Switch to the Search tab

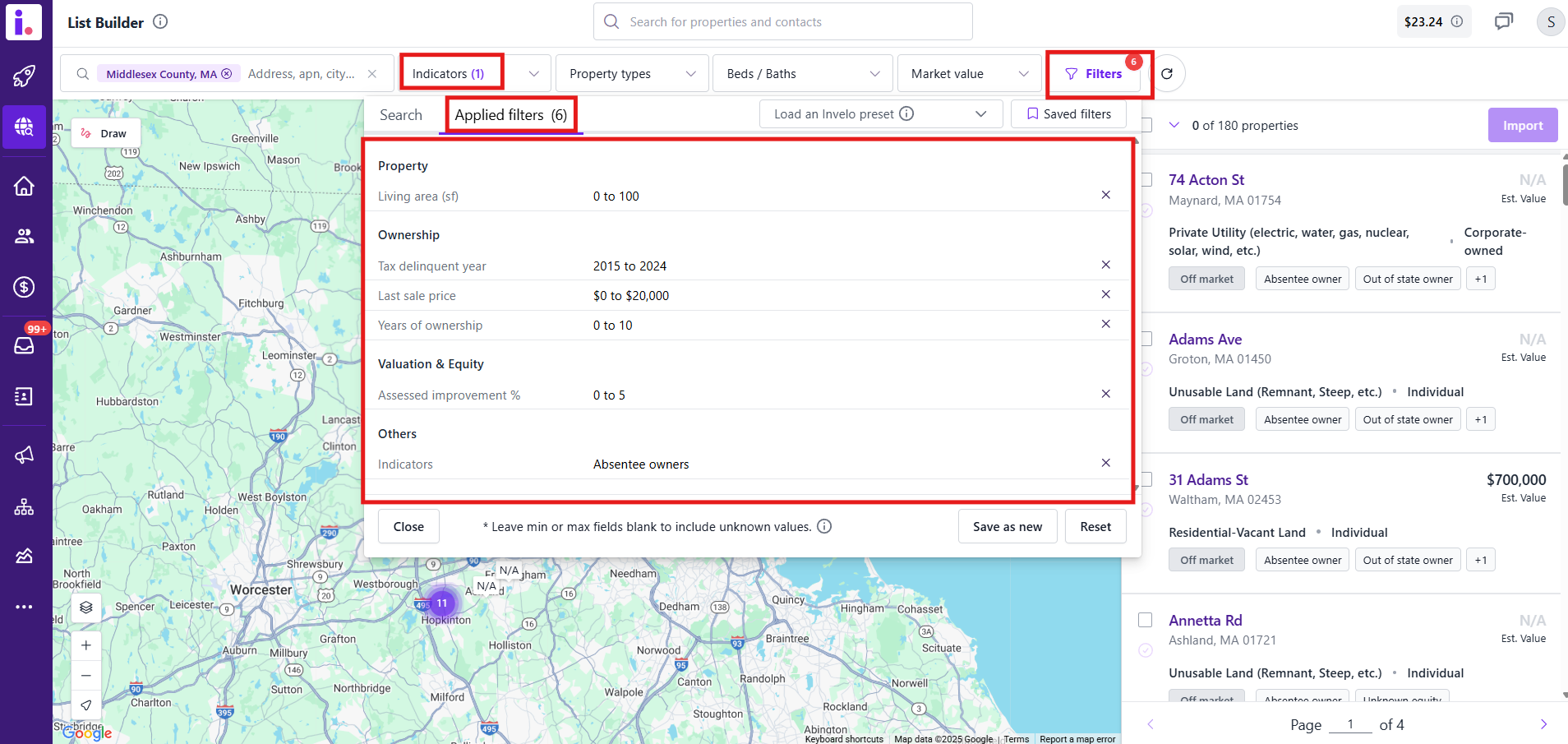pyautogui.click(x=401, y=115)
